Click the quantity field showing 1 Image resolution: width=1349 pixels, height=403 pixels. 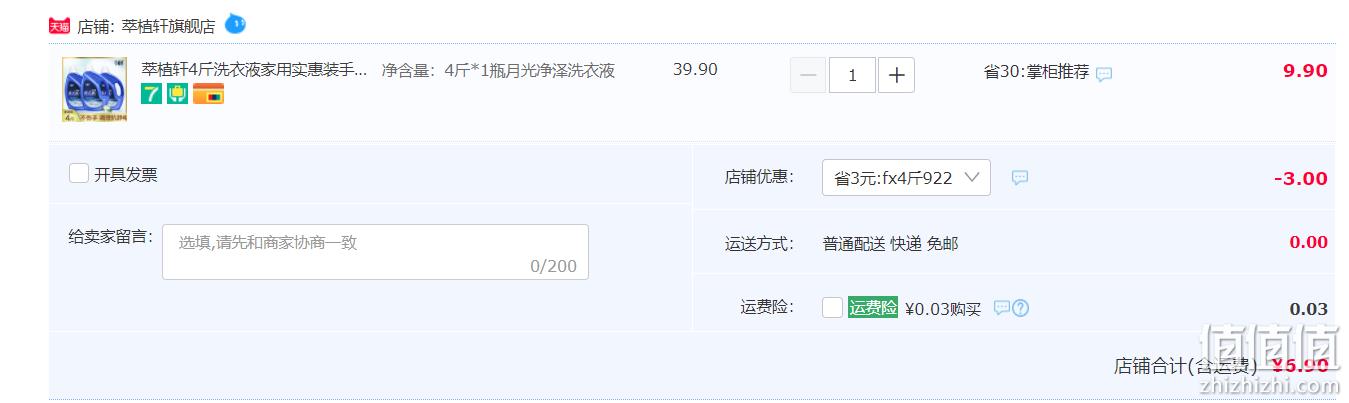point(852,75)
